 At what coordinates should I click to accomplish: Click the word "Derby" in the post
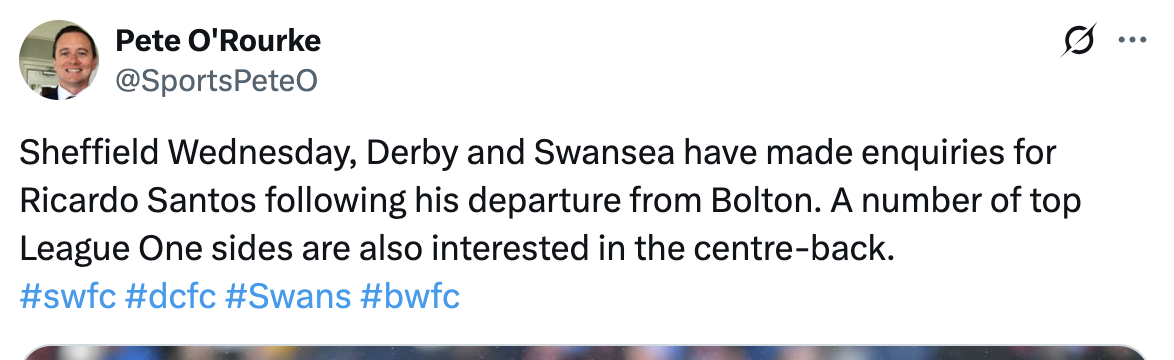413,153
